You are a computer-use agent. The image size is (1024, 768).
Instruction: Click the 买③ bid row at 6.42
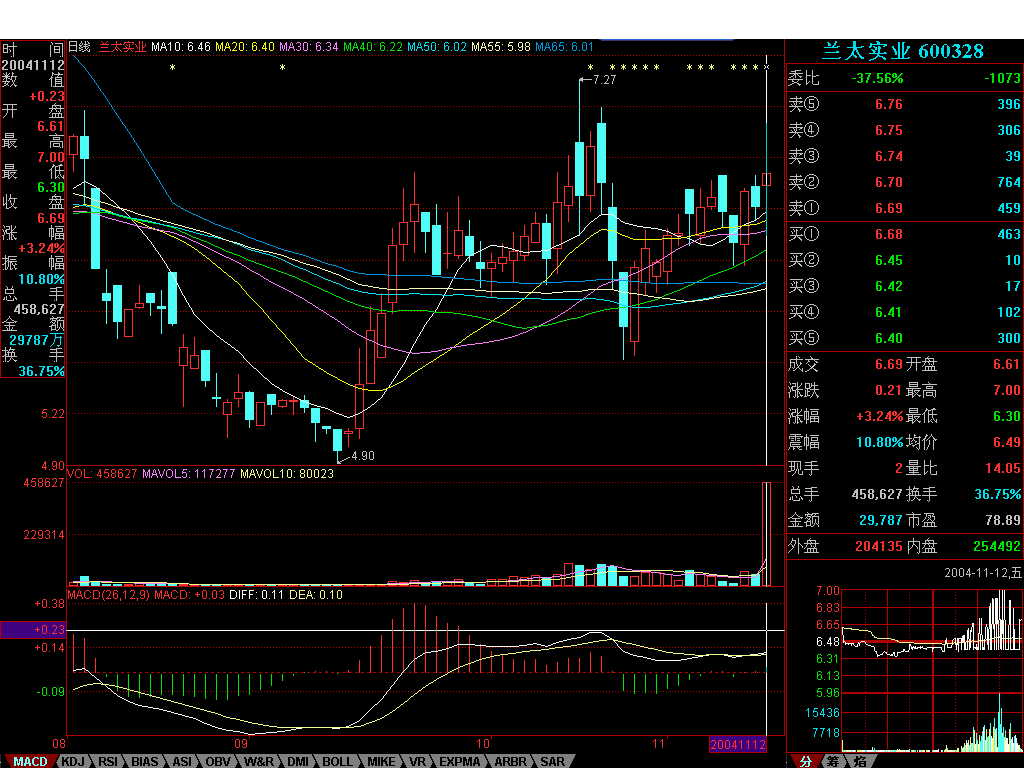904,286
